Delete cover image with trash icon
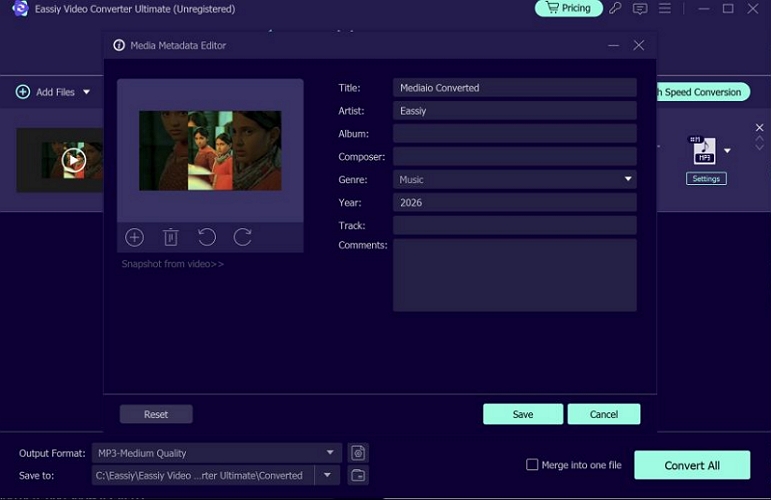The image size is (771, 500). pos(171,237)
